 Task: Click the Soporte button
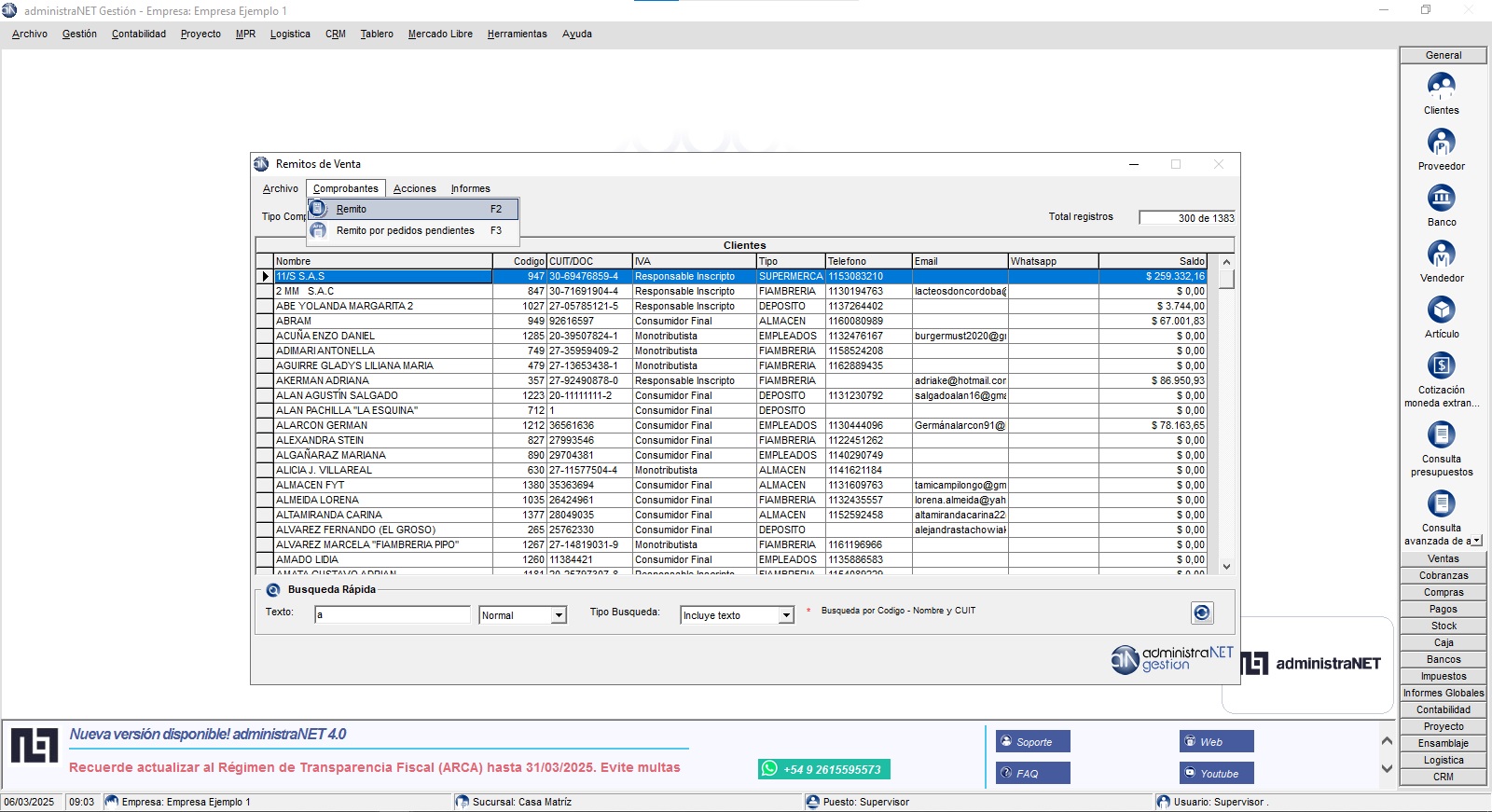1033,742
